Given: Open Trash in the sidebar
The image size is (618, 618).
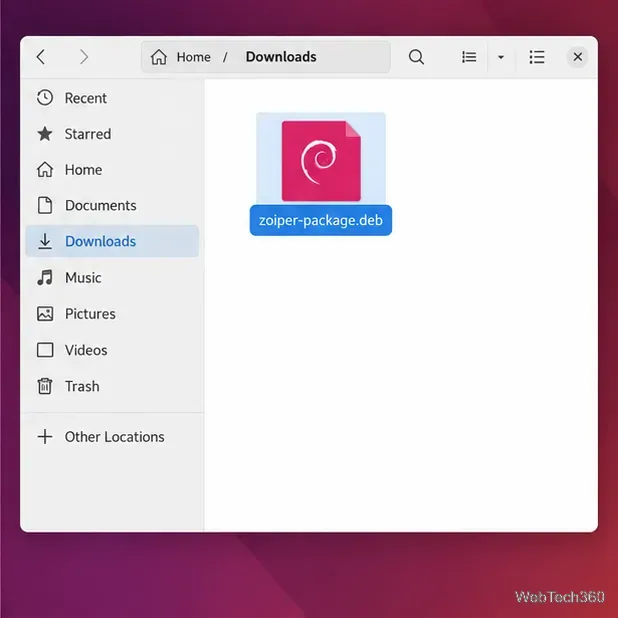Looking at the screenshot, I should coord(112,386).
